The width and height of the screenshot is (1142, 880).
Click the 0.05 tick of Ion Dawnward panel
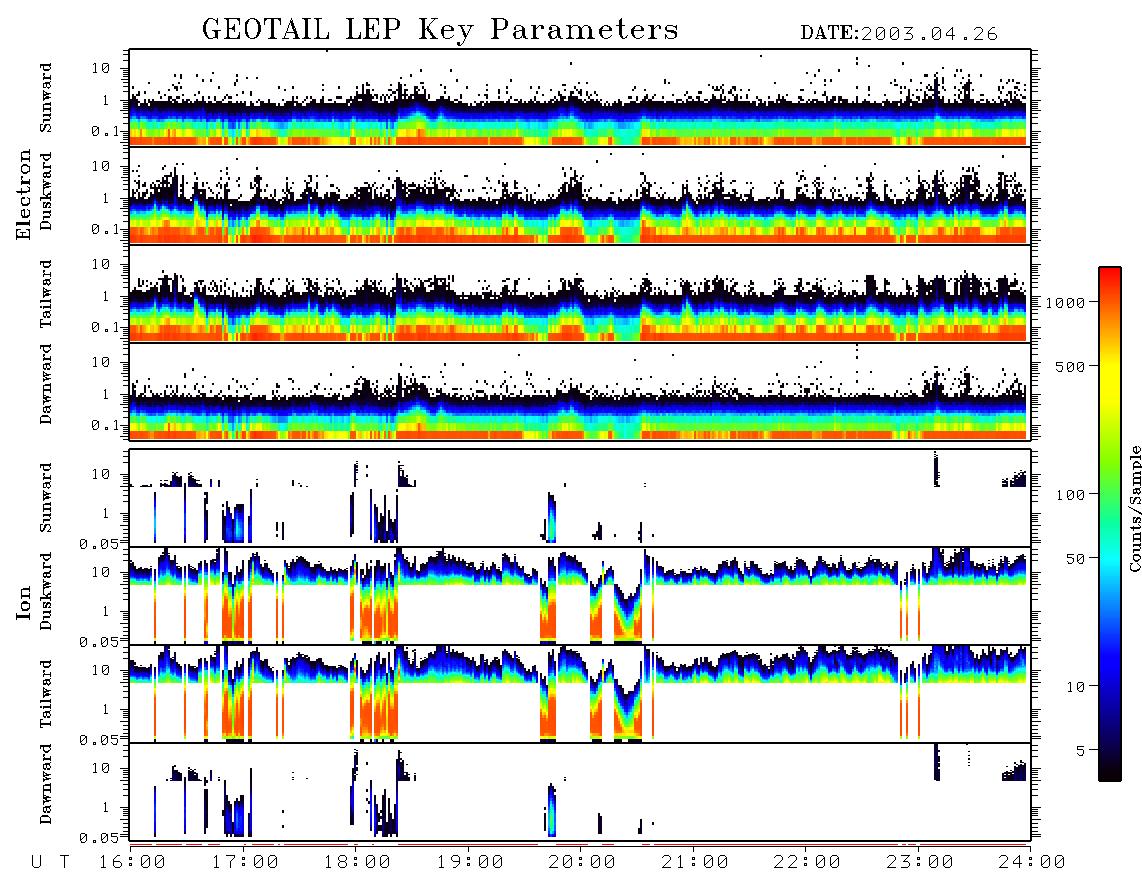(101, 838)
